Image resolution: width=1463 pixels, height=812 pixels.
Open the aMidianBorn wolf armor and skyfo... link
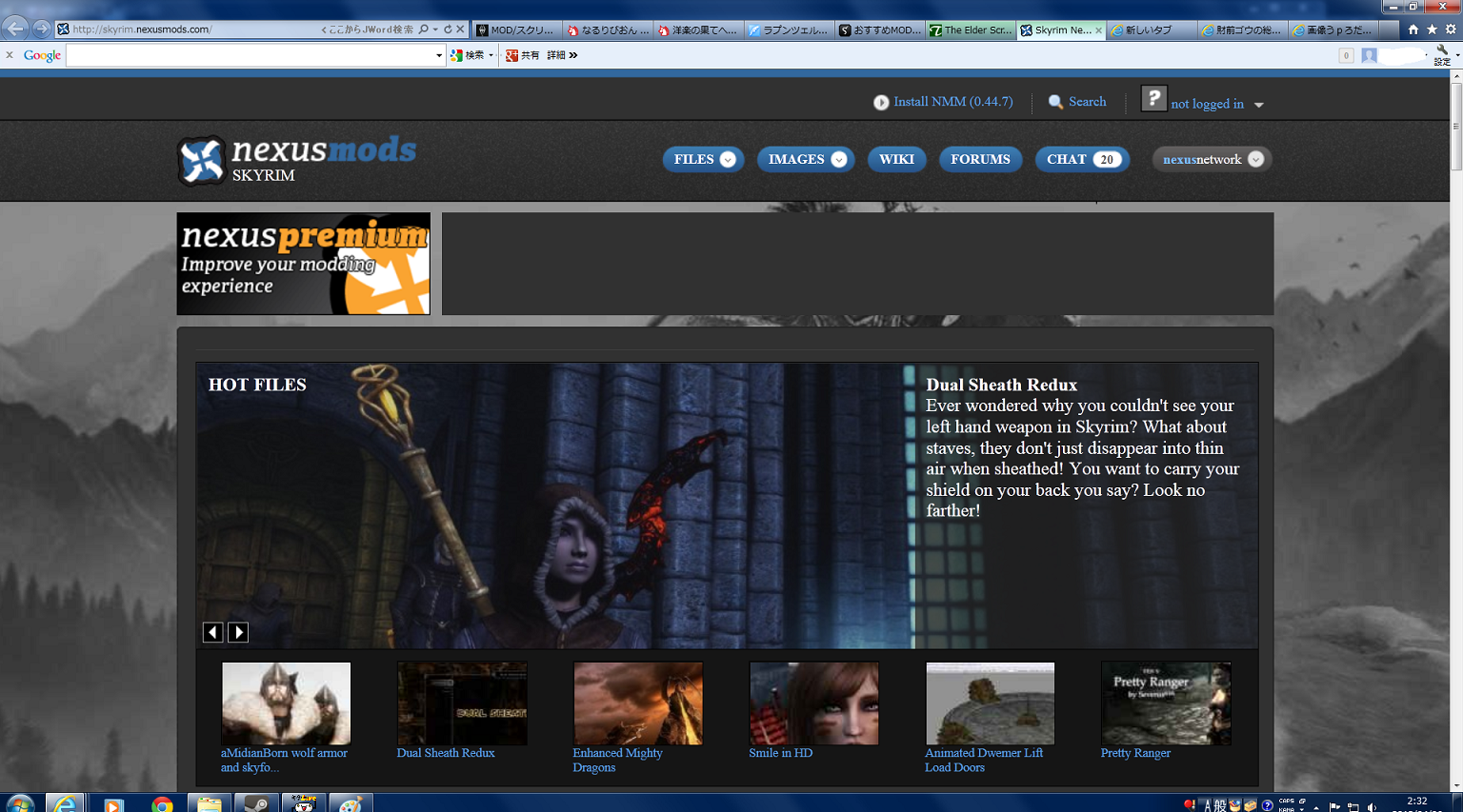284,760
